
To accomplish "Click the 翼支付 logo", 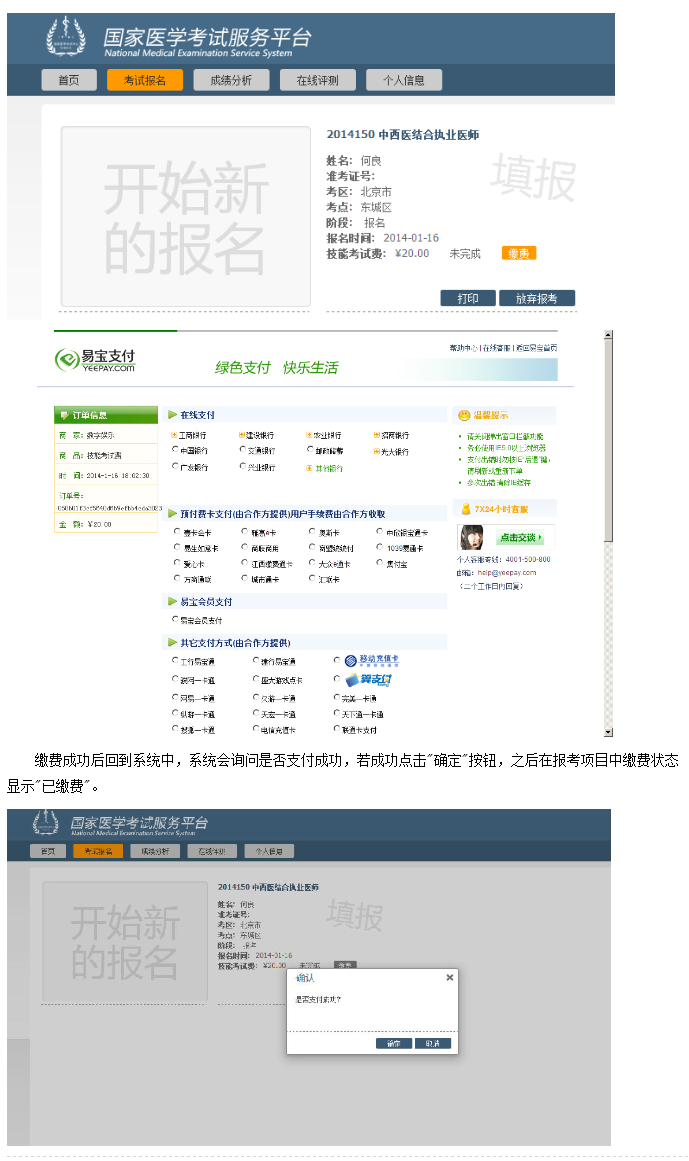I will click(367, 679).
